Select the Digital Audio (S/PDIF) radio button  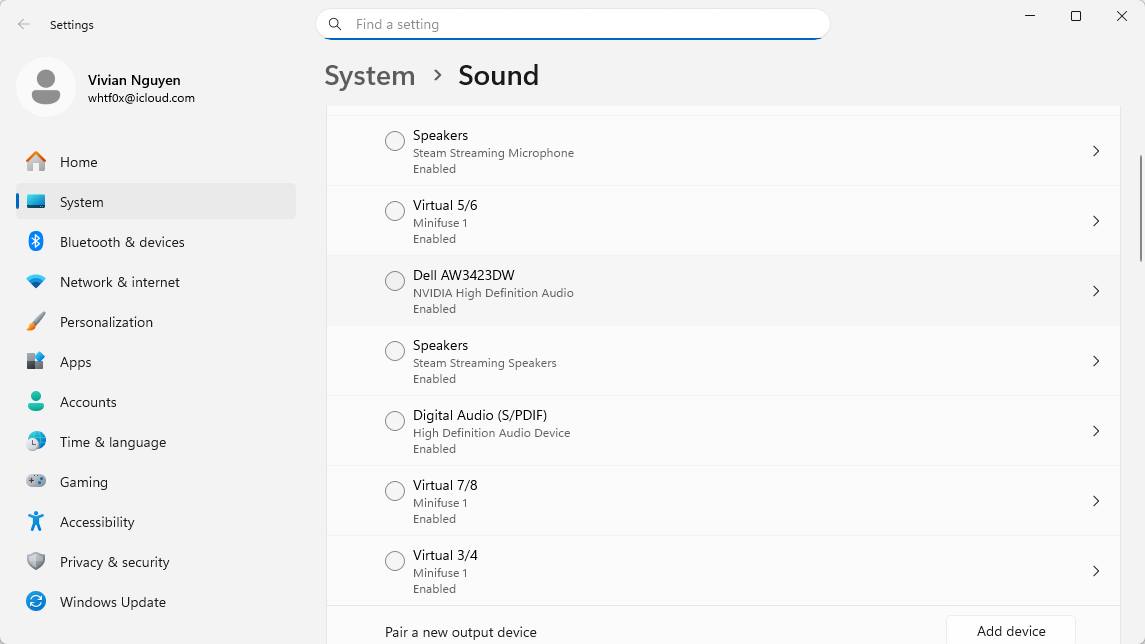[x=395, y=421]
